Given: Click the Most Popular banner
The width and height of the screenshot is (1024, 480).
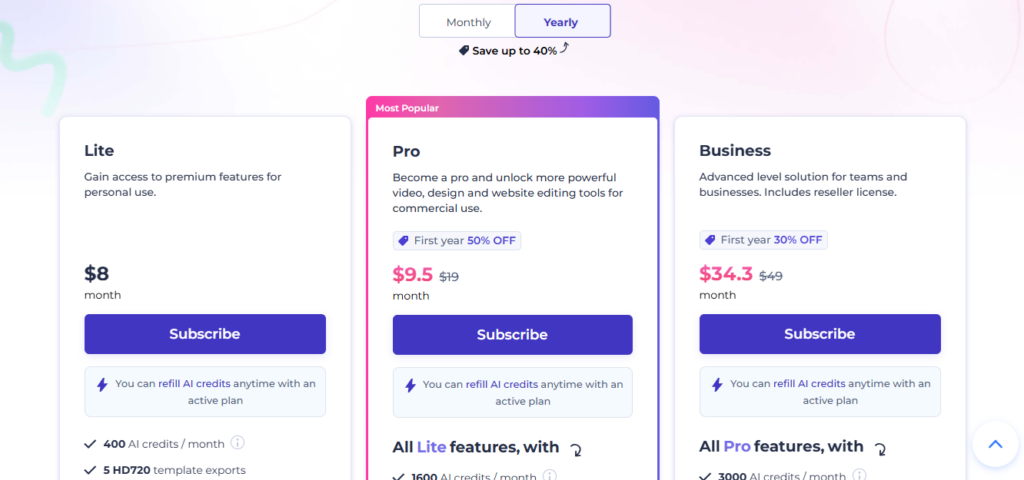Looking at the screenshot, I should pyautogui.click(x=406, y=108).
